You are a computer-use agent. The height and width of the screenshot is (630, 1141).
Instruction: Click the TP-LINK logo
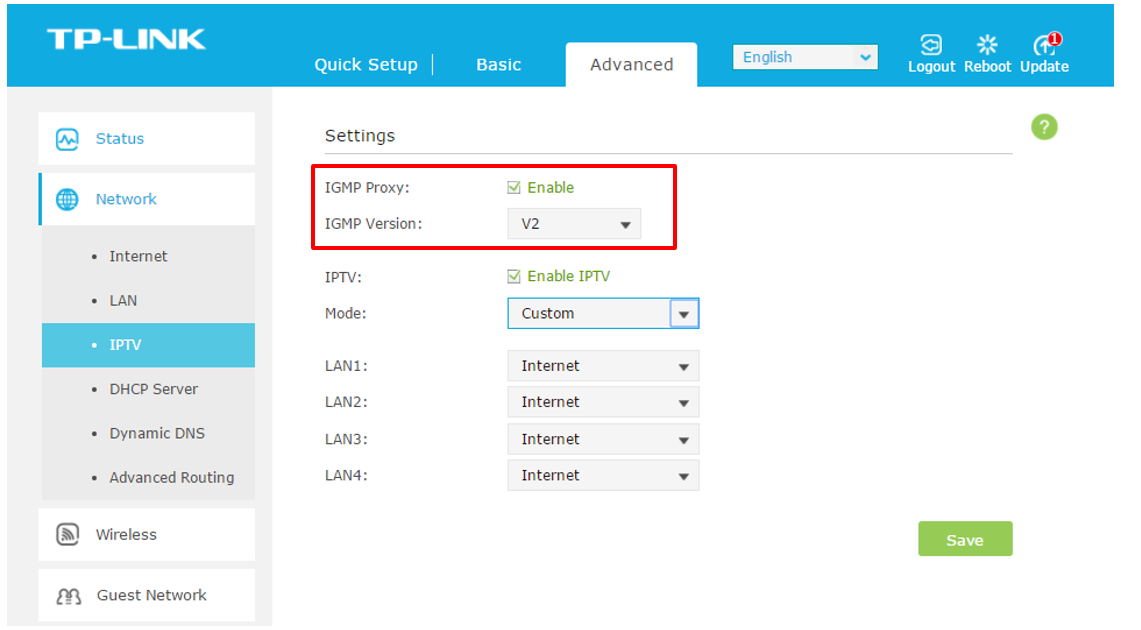coord(126,38)
